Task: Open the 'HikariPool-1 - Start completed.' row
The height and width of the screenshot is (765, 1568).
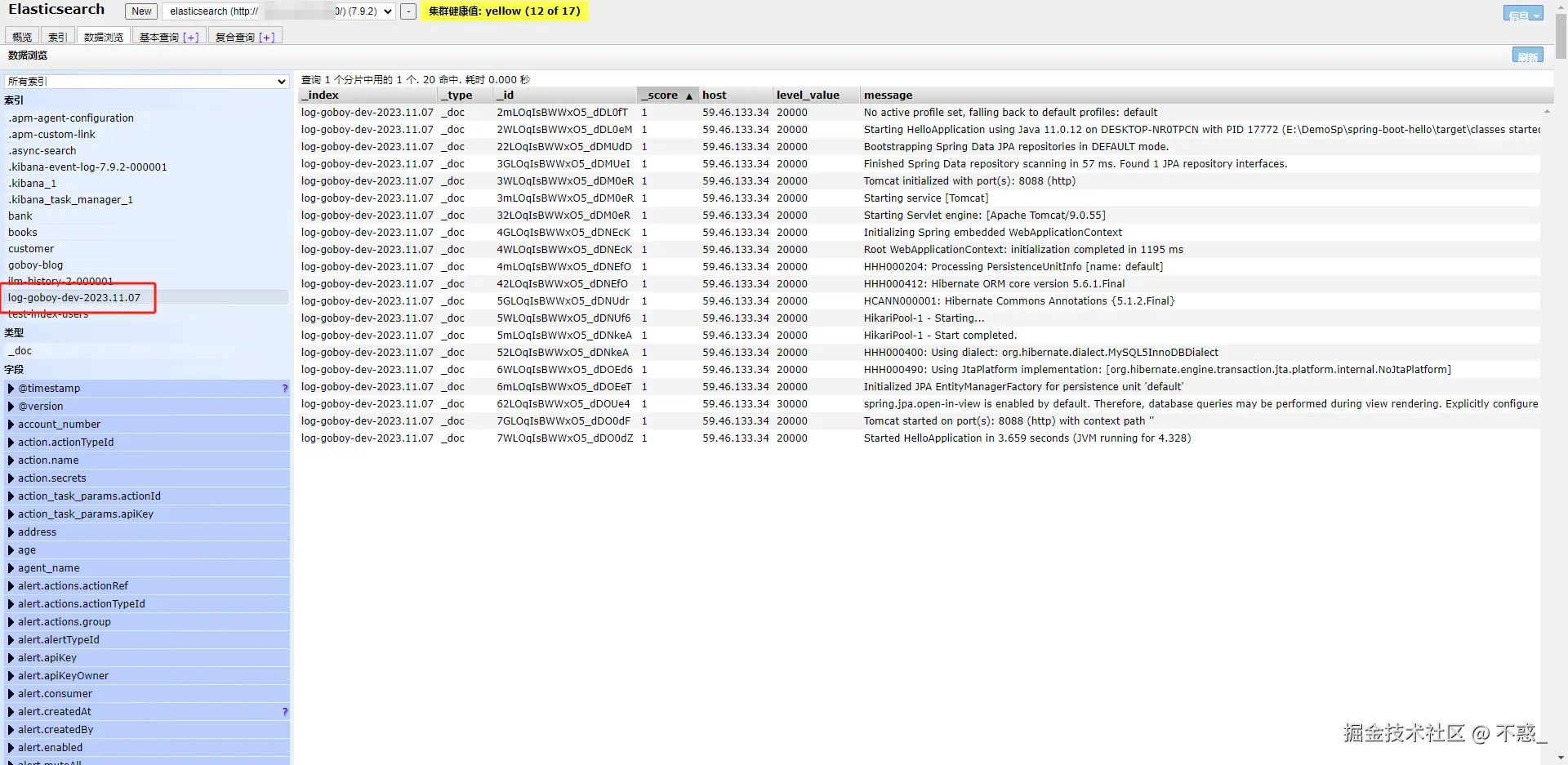Action: coord(920,336)
